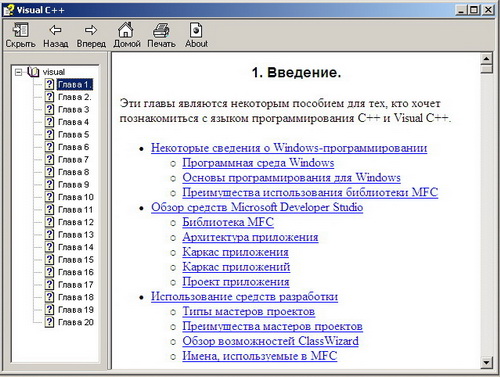Open Глава 5 topic
Screen dimensions: 500x377
pos(74,135)
